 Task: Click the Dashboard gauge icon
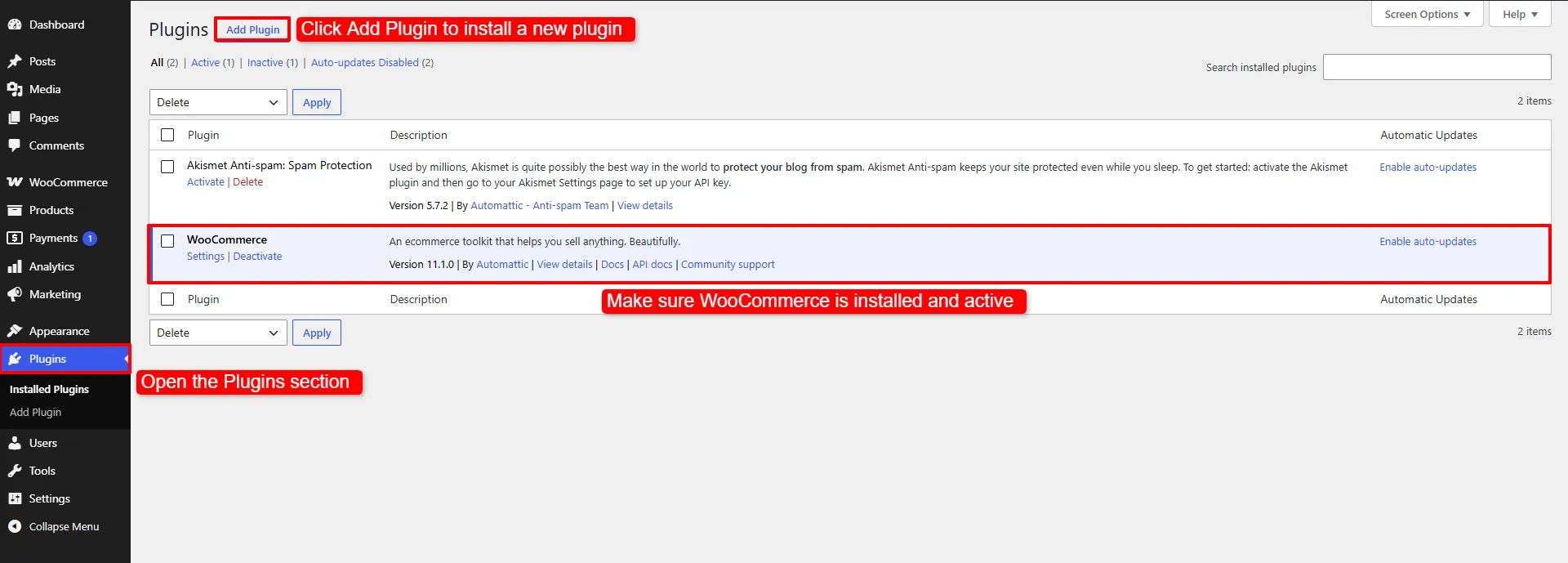pyautogui.click(x=15, y=25)
